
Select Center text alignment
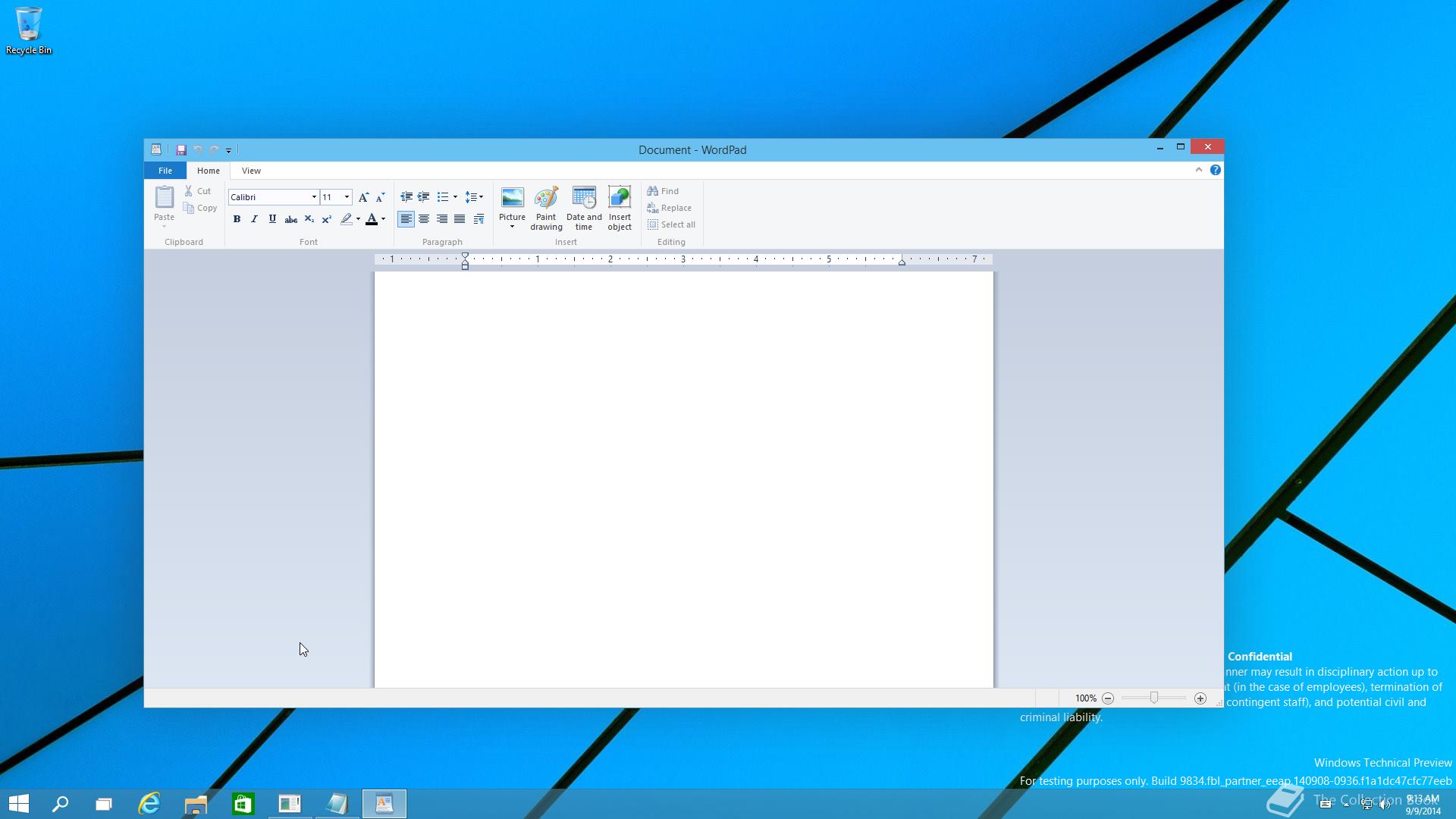coord(424,219)
